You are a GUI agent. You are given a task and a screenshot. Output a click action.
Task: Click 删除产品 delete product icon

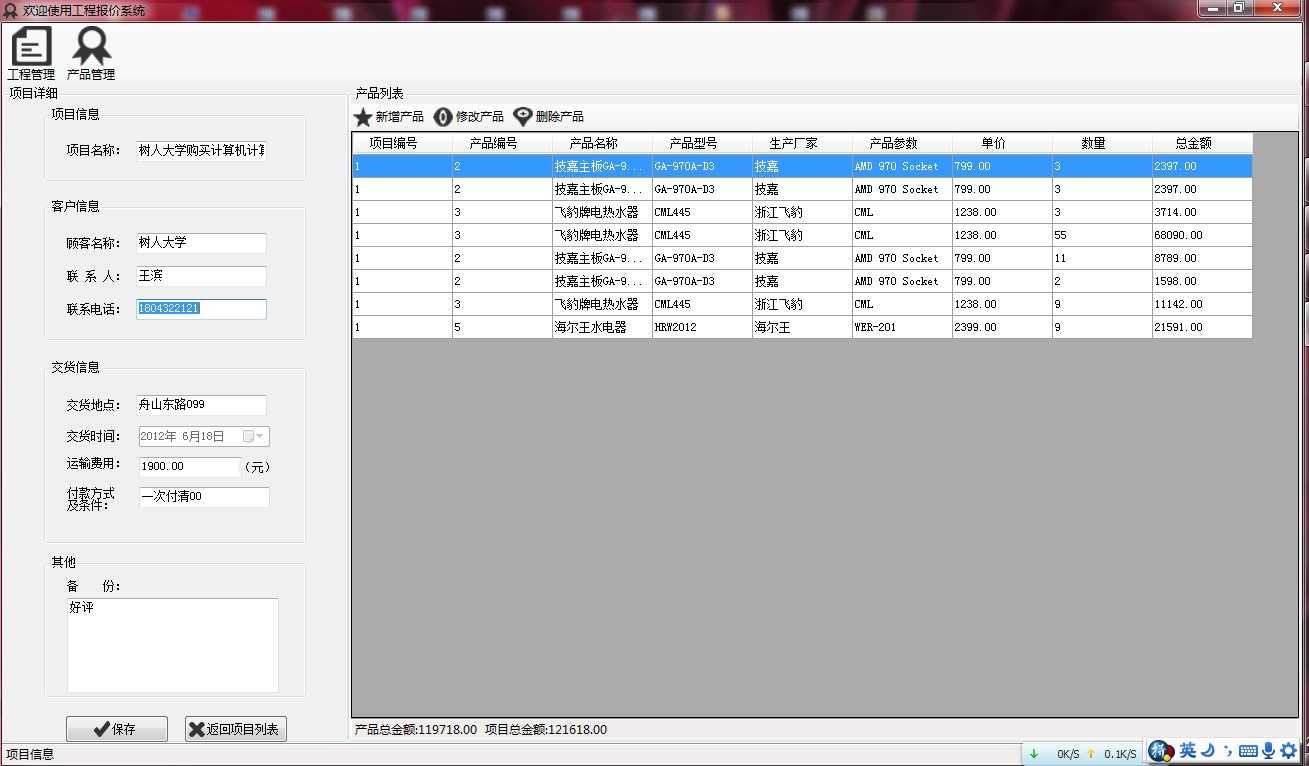coord(523,117)
